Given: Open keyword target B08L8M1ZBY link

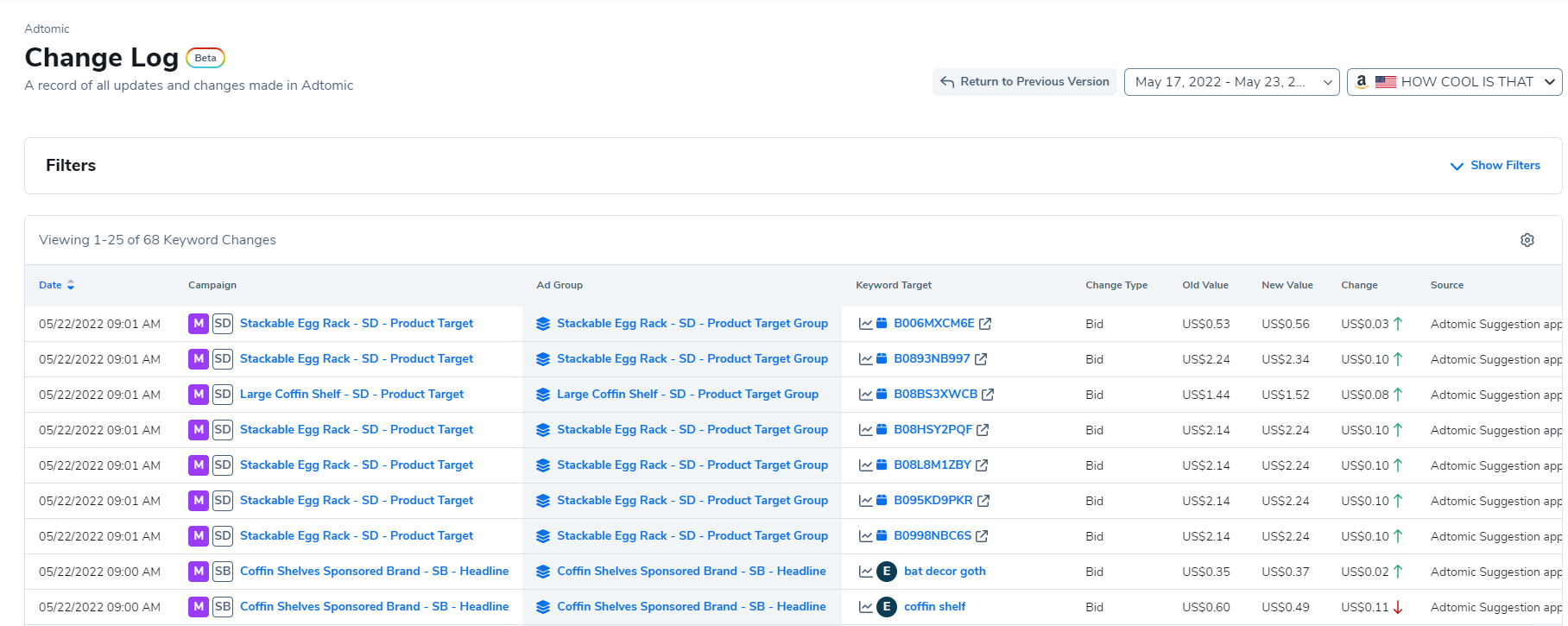Looking at the screenshot, I should coord(932,465).
